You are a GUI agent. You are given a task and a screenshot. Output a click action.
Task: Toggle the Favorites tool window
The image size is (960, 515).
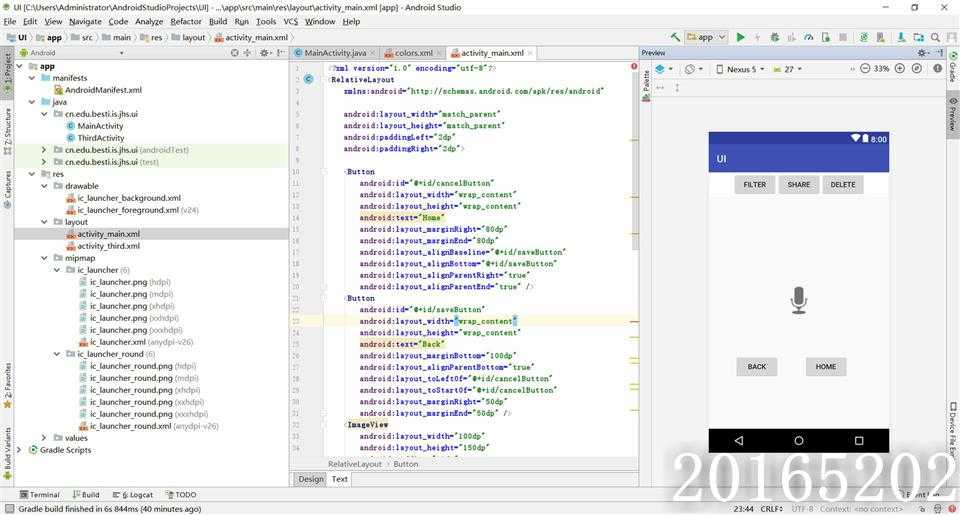pos(7,386)
